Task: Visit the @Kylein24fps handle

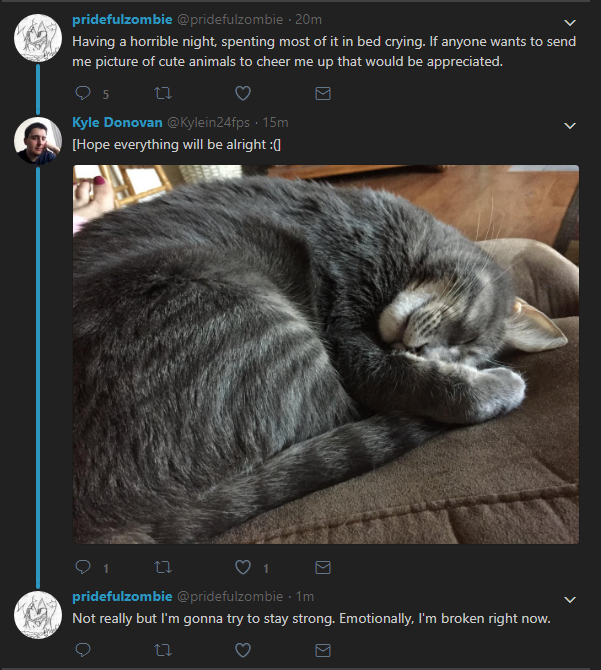Action: point(208,123)
